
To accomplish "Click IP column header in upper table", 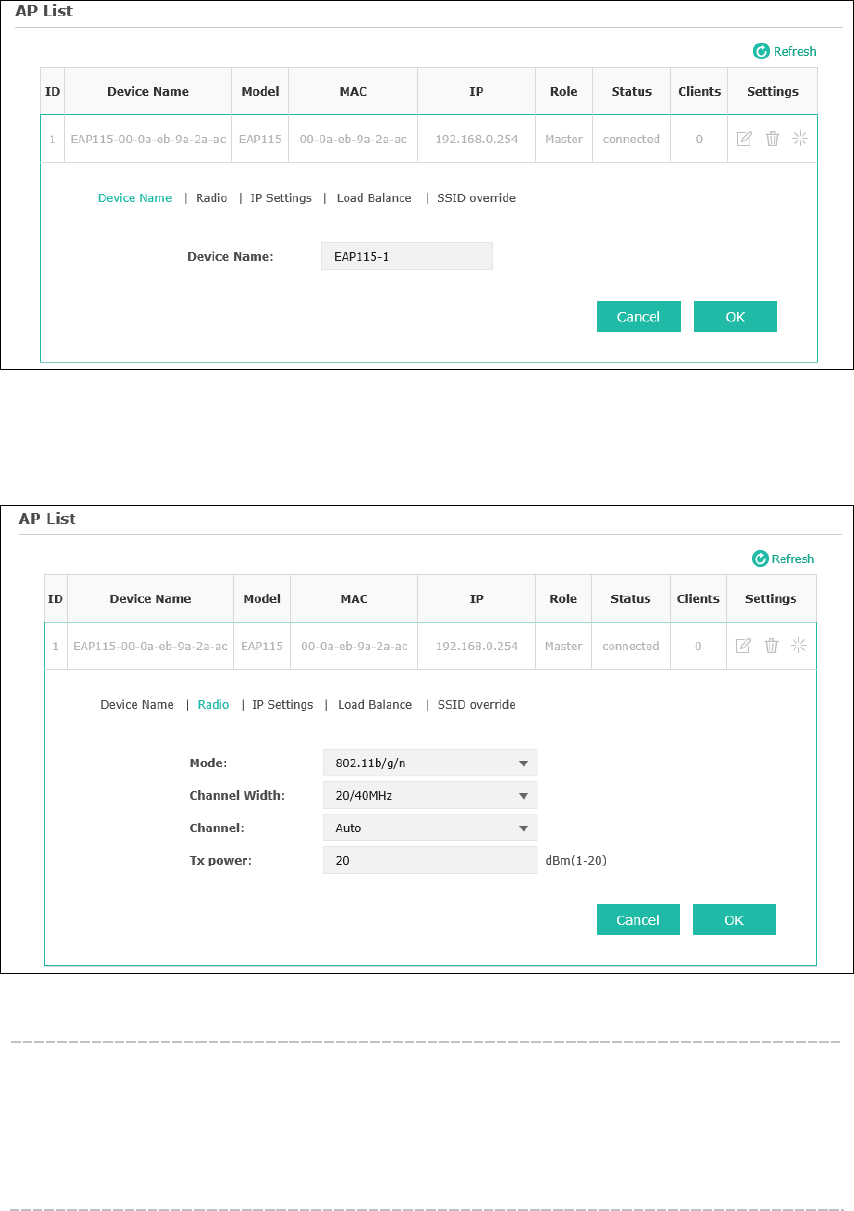I will tap(476, 91).
